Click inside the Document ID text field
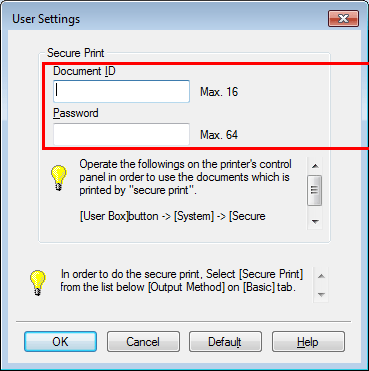 click(x=121, y=91)
